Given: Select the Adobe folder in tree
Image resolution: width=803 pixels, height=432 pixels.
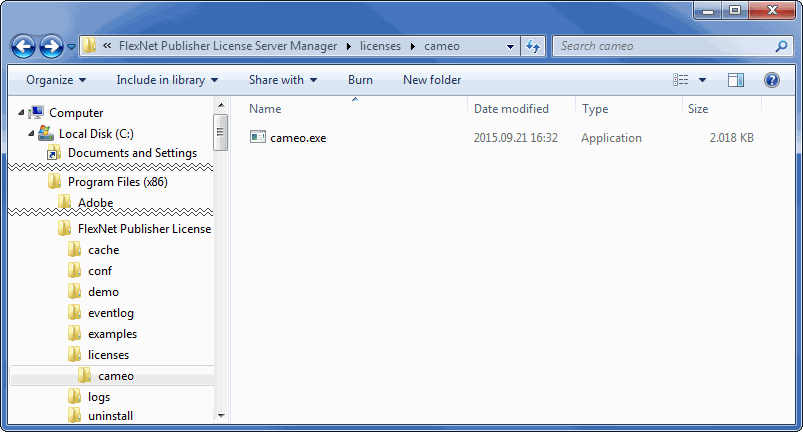Looking at the screenshot, I should pos(95,203).
